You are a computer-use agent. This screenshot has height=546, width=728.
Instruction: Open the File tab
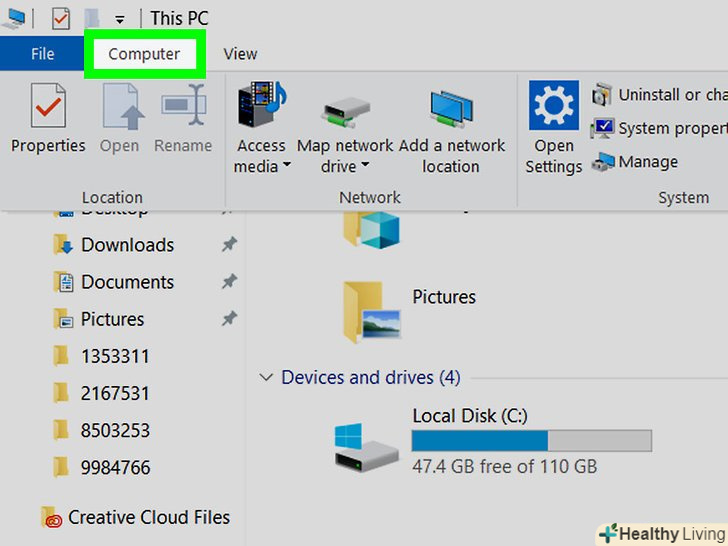(42, 54)
